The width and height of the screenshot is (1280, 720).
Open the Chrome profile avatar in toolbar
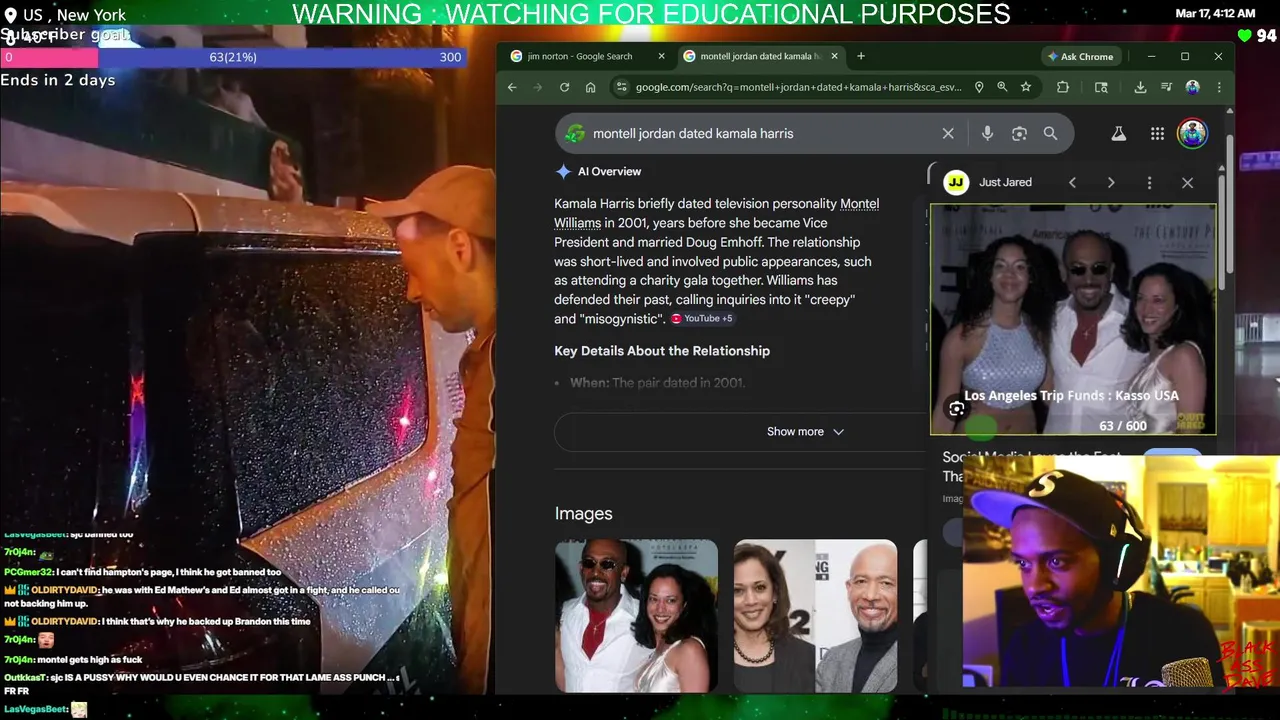click(1192, 87)
